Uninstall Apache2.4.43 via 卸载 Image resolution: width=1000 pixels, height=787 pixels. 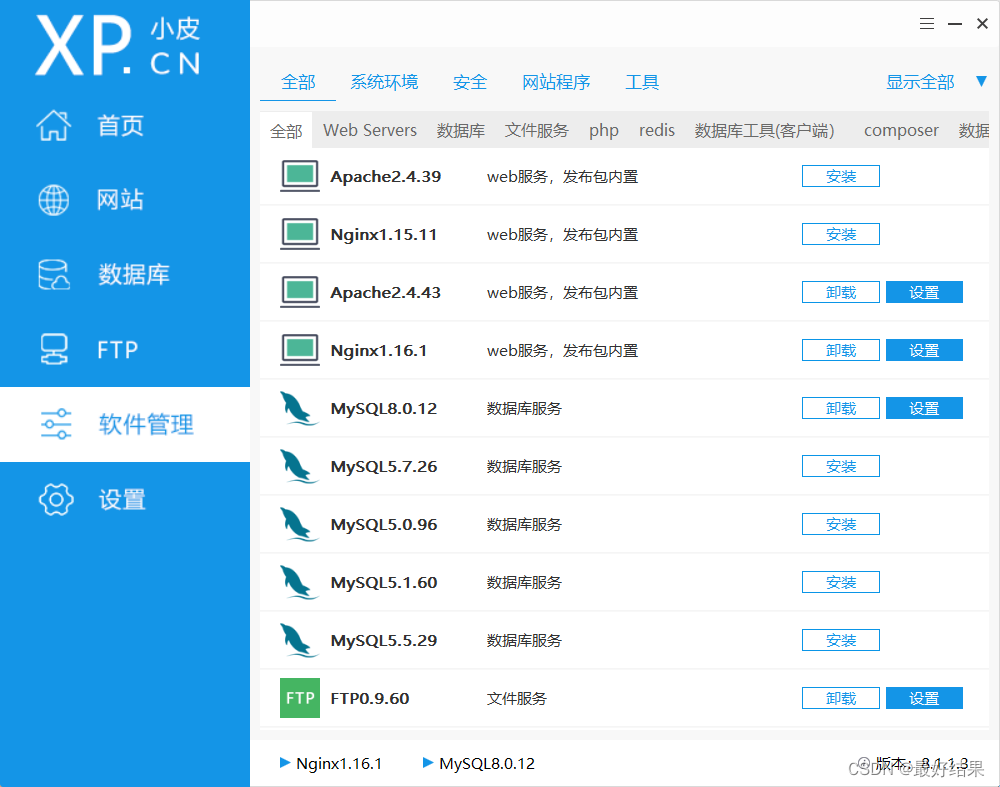[x=841, y=292]
